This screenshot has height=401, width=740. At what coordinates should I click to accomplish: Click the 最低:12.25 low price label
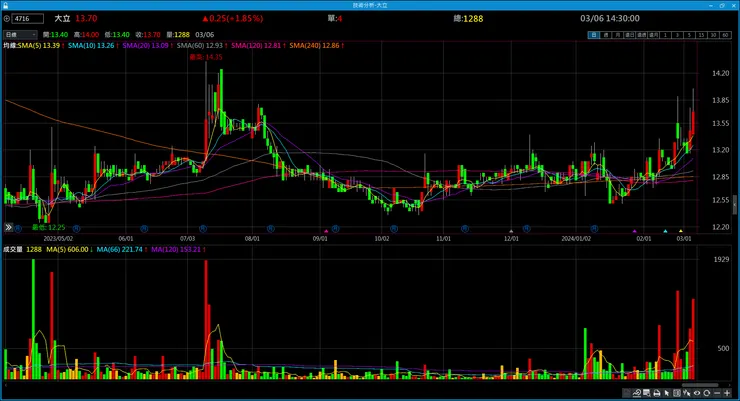coord(49,227)
